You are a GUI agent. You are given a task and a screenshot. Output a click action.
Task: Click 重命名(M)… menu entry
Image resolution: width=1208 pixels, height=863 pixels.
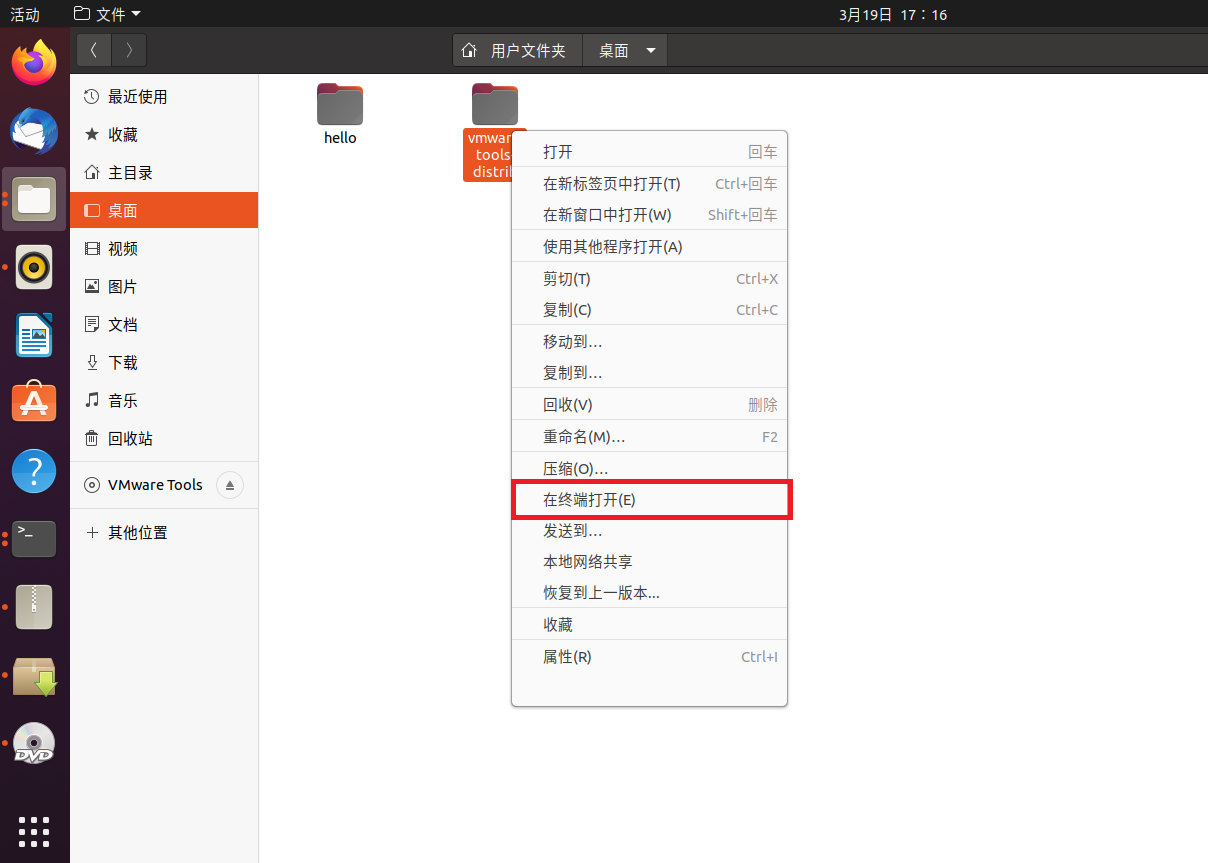click(584, 437)
